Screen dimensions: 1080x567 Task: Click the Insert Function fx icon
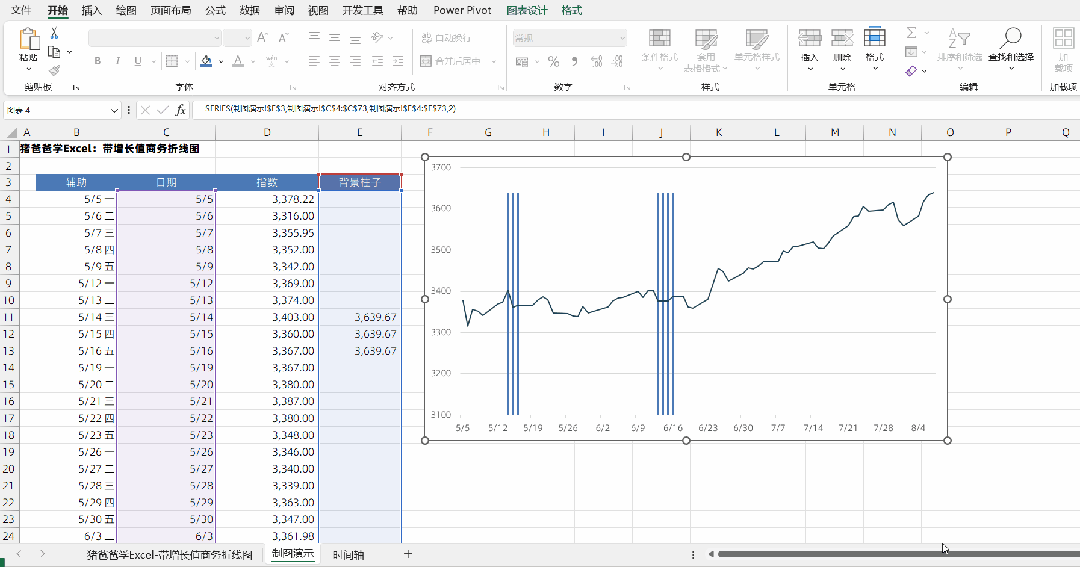pos(180,110)
